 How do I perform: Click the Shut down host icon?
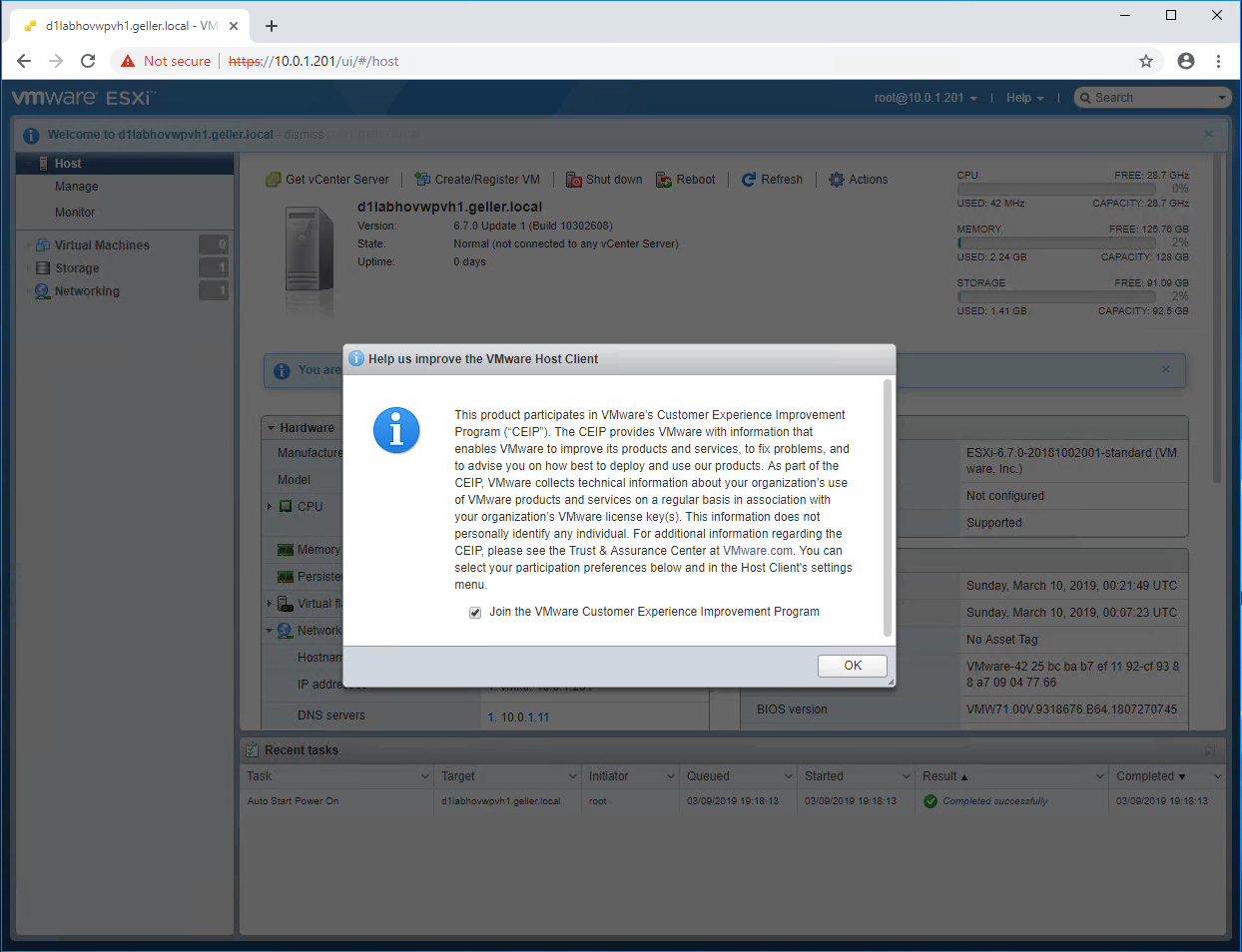coord(573,180)
